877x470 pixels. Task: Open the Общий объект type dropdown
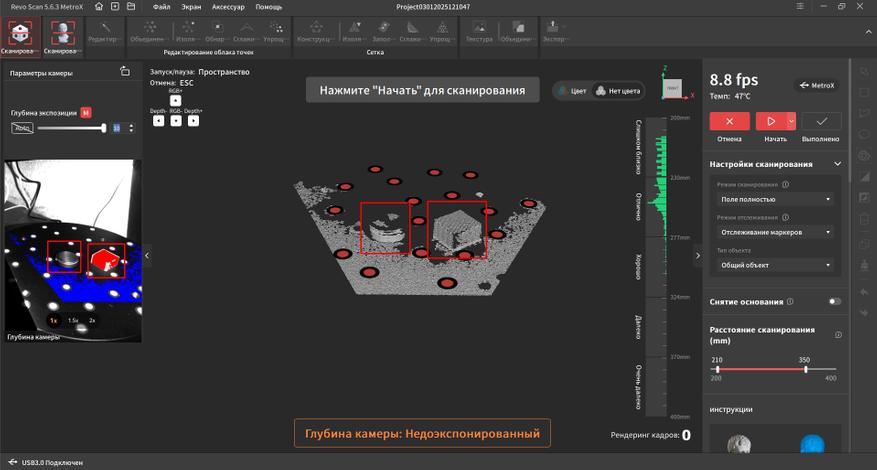click(775, 265)
